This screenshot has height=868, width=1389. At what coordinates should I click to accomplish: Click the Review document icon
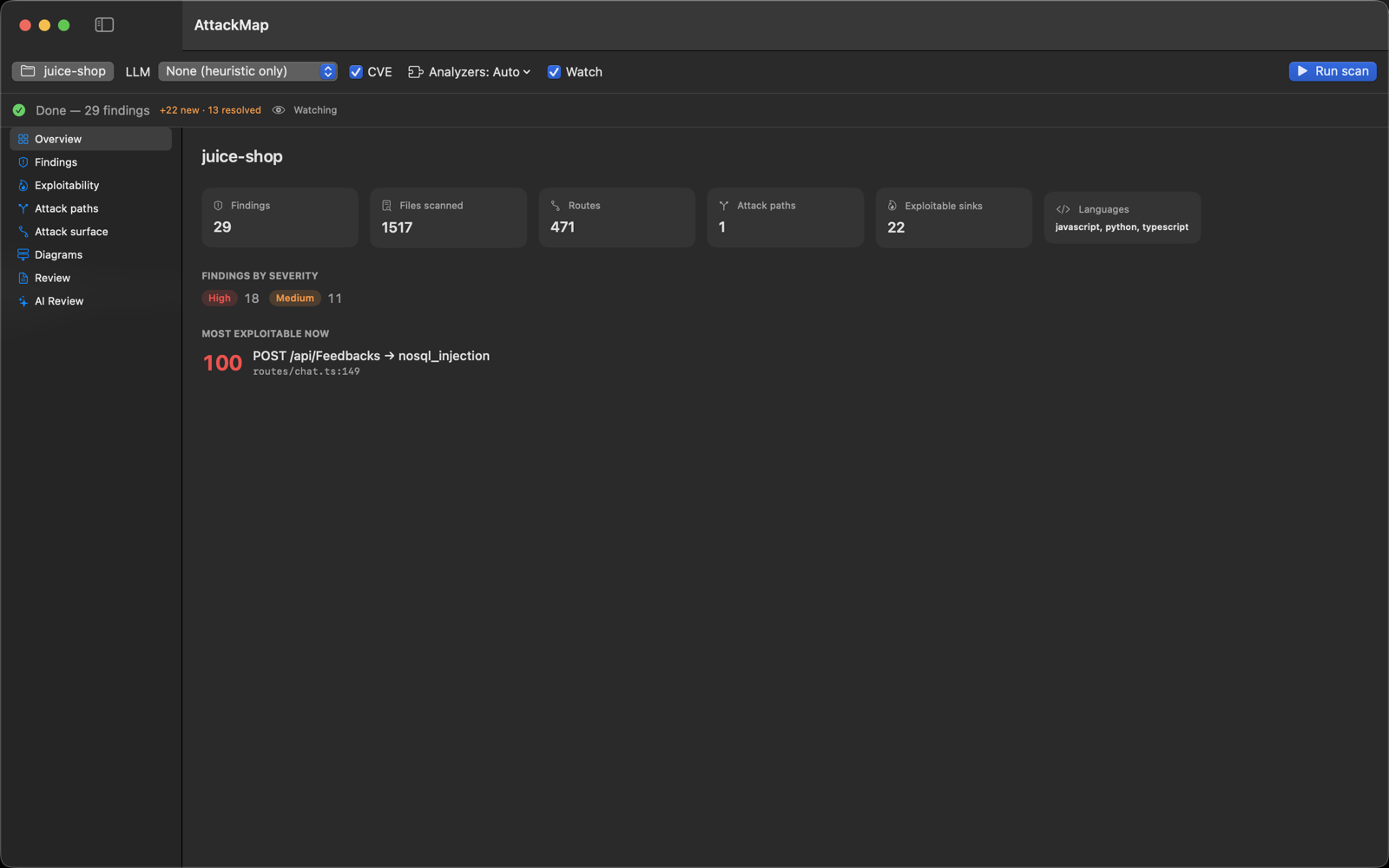point(23,278)
